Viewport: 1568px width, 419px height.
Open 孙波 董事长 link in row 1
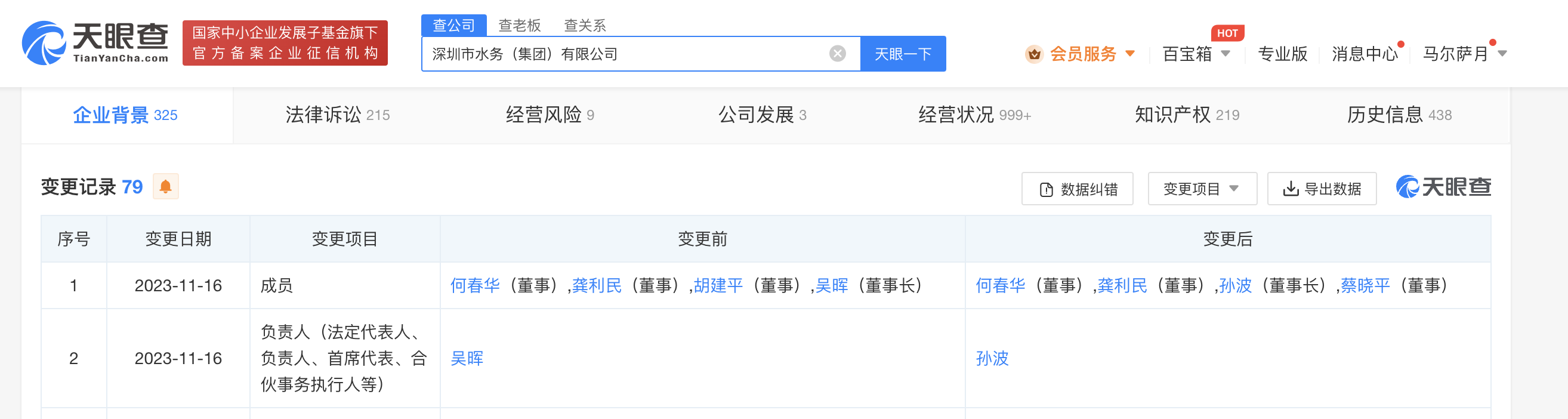tap(1235, 285)
